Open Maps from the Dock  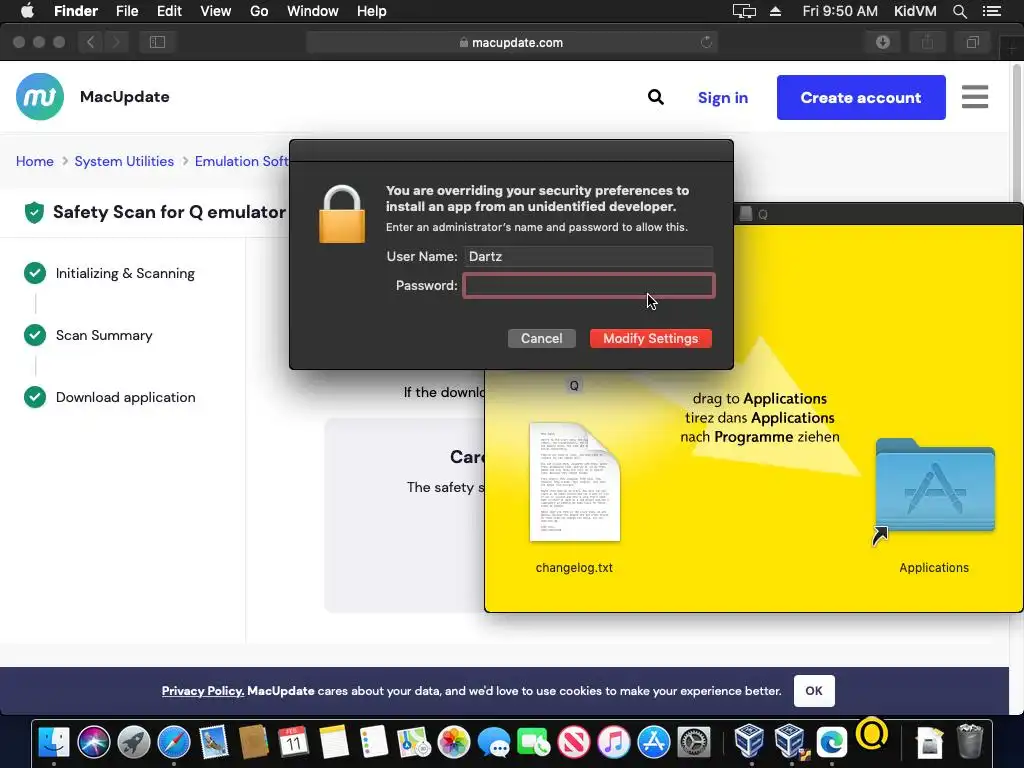[x=413, y=743]
